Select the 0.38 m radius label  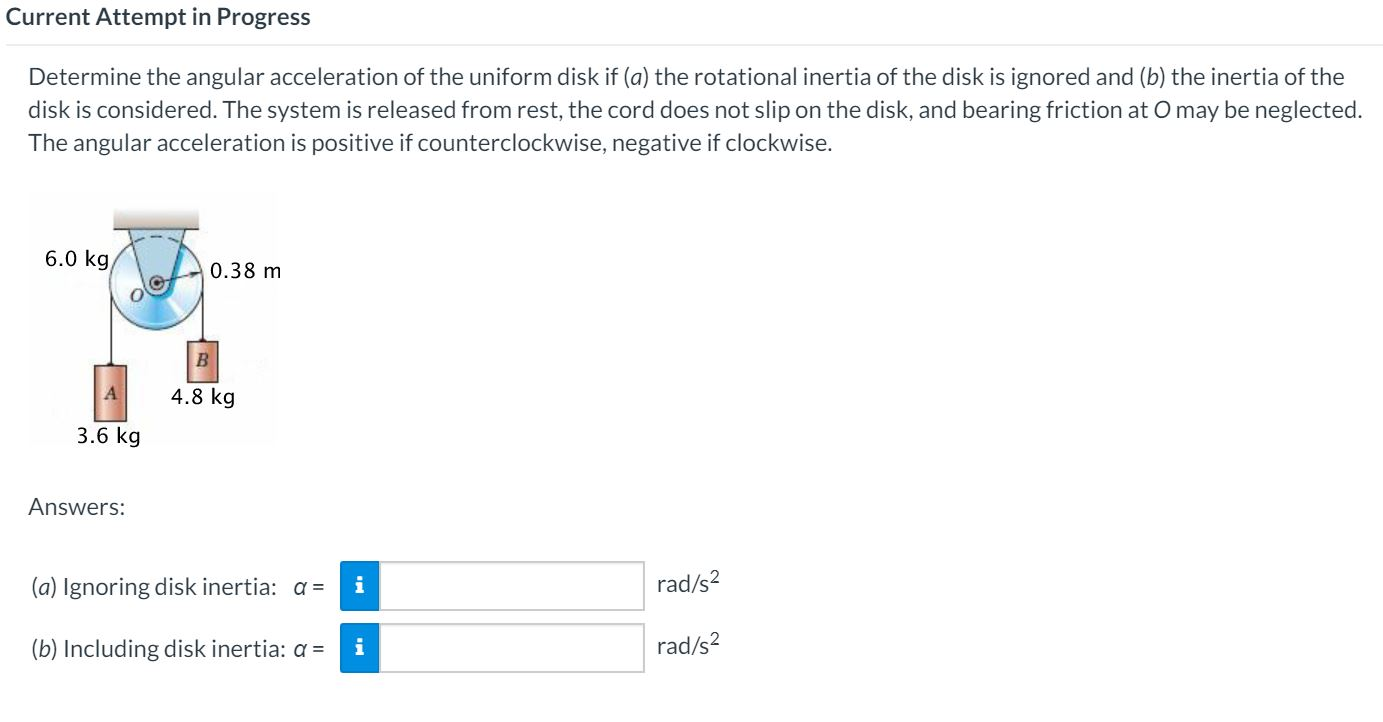[245, 270]
